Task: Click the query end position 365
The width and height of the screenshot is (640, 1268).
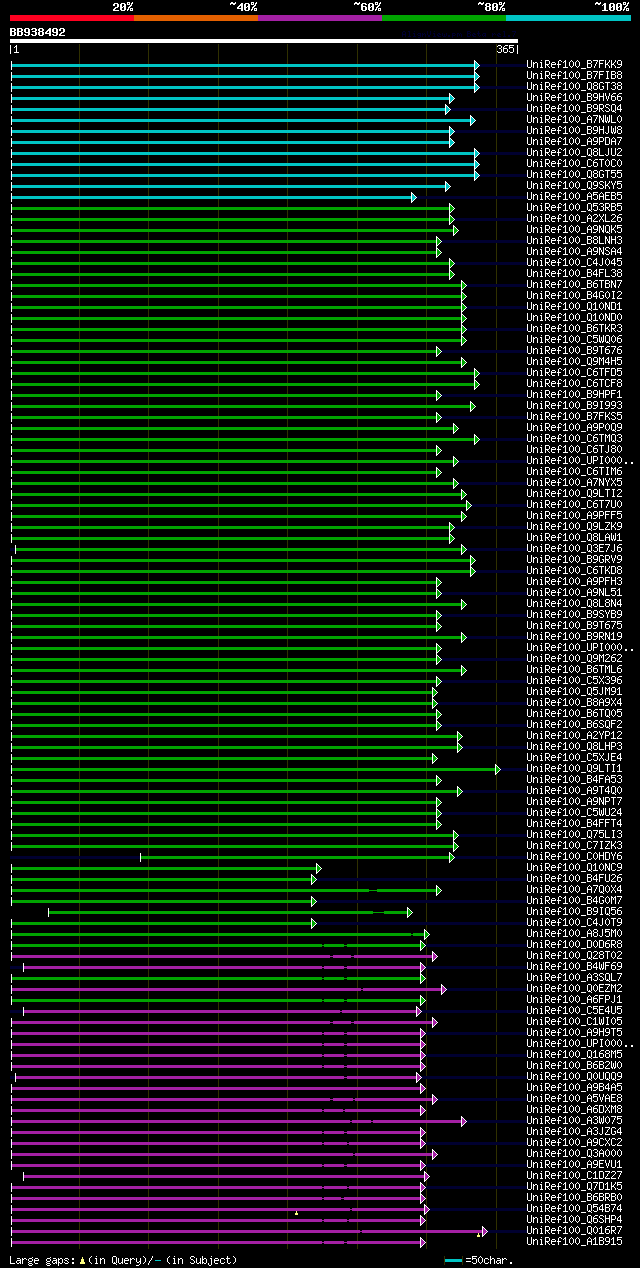Action: [505, 49]
